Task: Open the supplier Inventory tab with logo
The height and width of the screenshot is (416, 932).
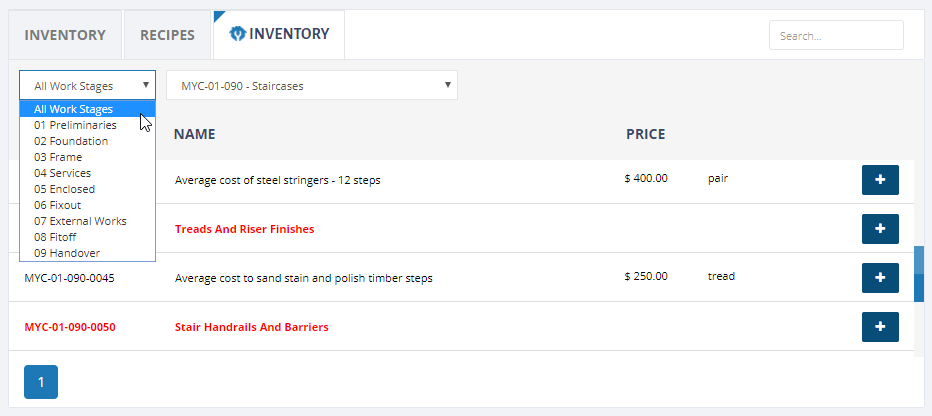Action: coord(279,34)
